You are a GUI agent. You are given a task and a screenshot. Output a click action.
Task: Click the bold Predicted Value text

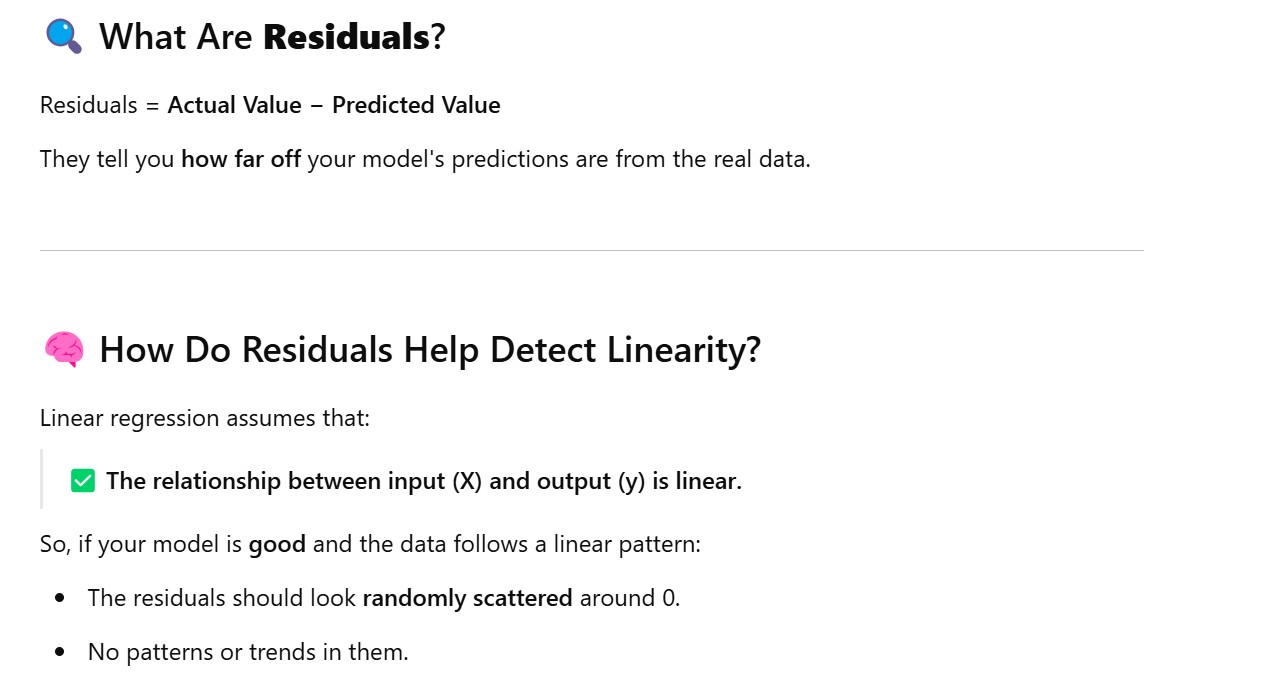click(x=416, y=105)
